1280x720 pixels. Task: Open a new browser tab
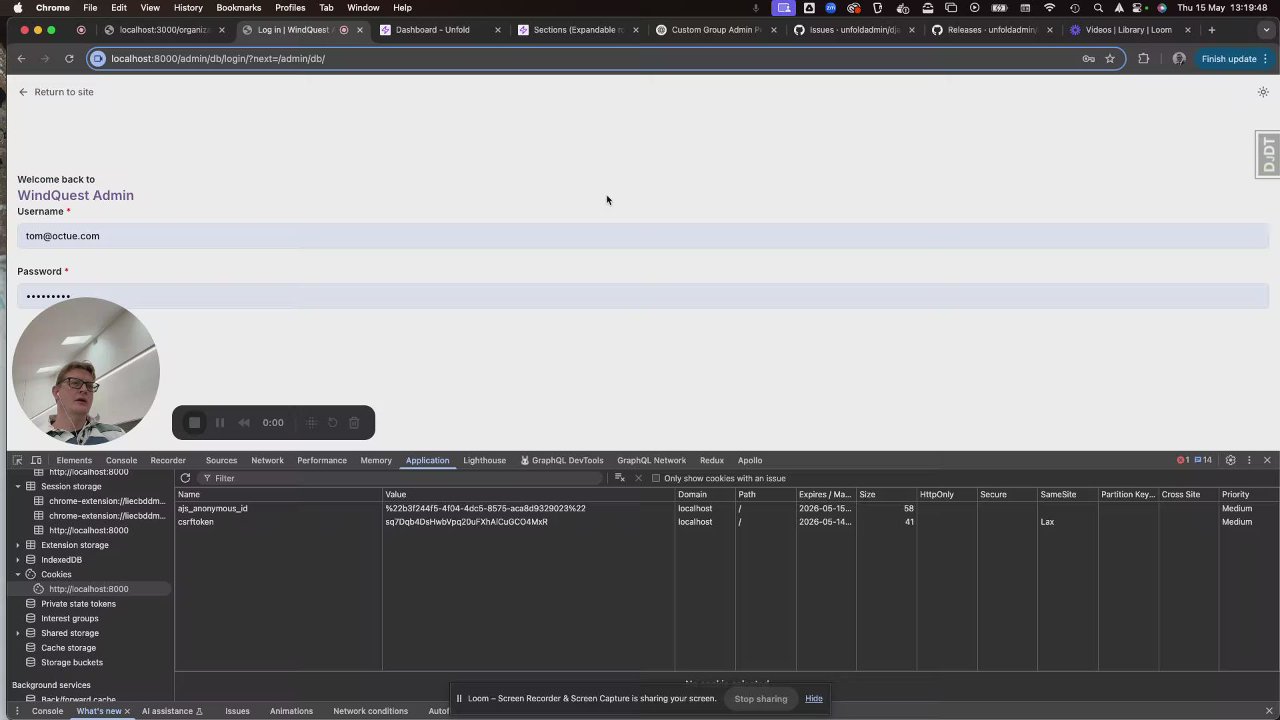click(x=1212, y=30)
